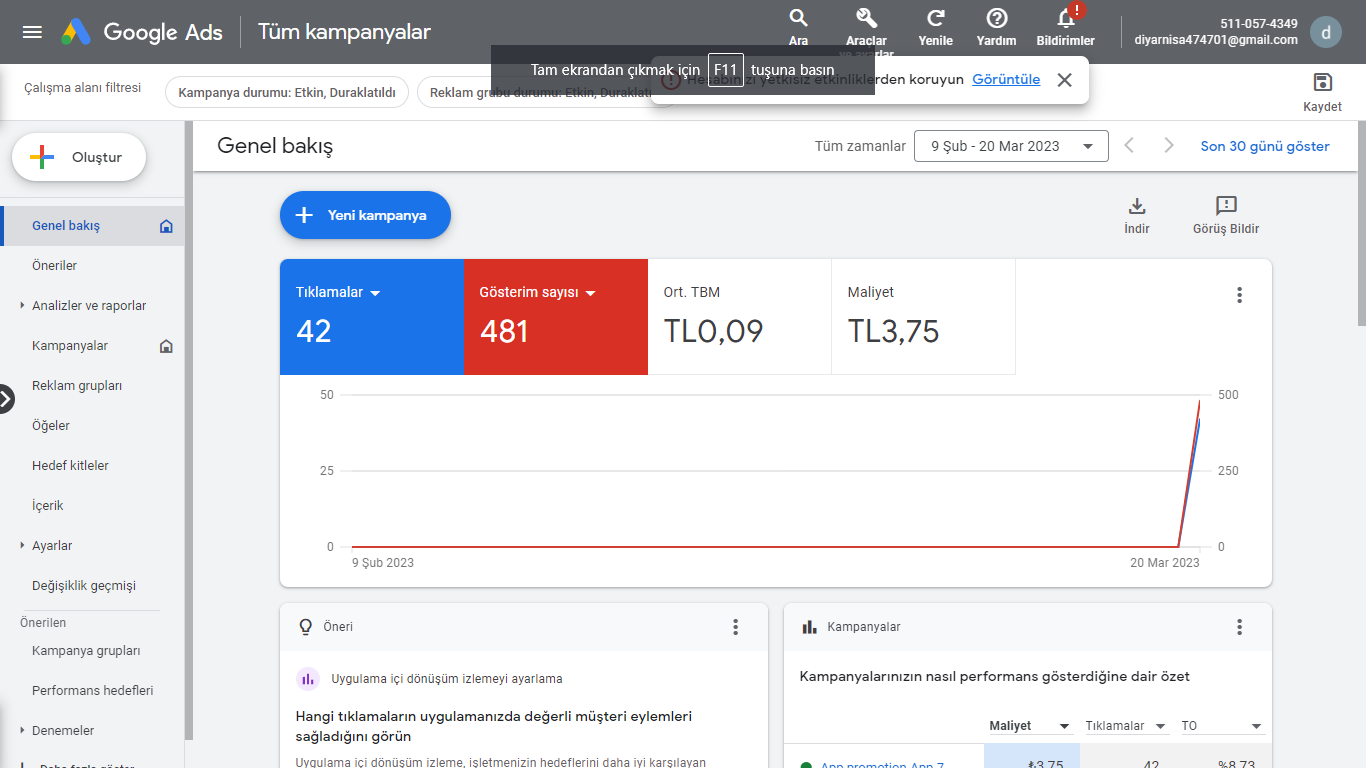Image resolution: width=1366 pixels, height=768 pixels.
Task: Toggle the sidebar collapse arrow
Action: (x=5, y=399)
